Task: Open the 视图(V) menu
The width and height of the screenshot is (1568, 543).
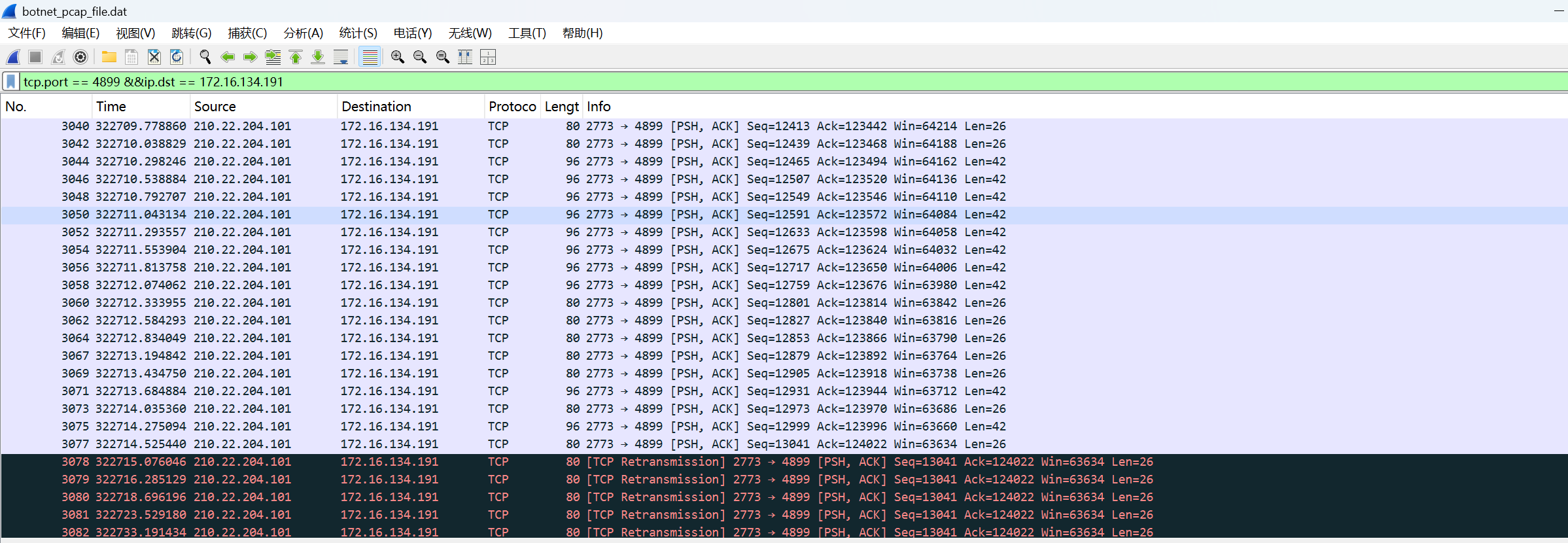Action: [135, 33]
